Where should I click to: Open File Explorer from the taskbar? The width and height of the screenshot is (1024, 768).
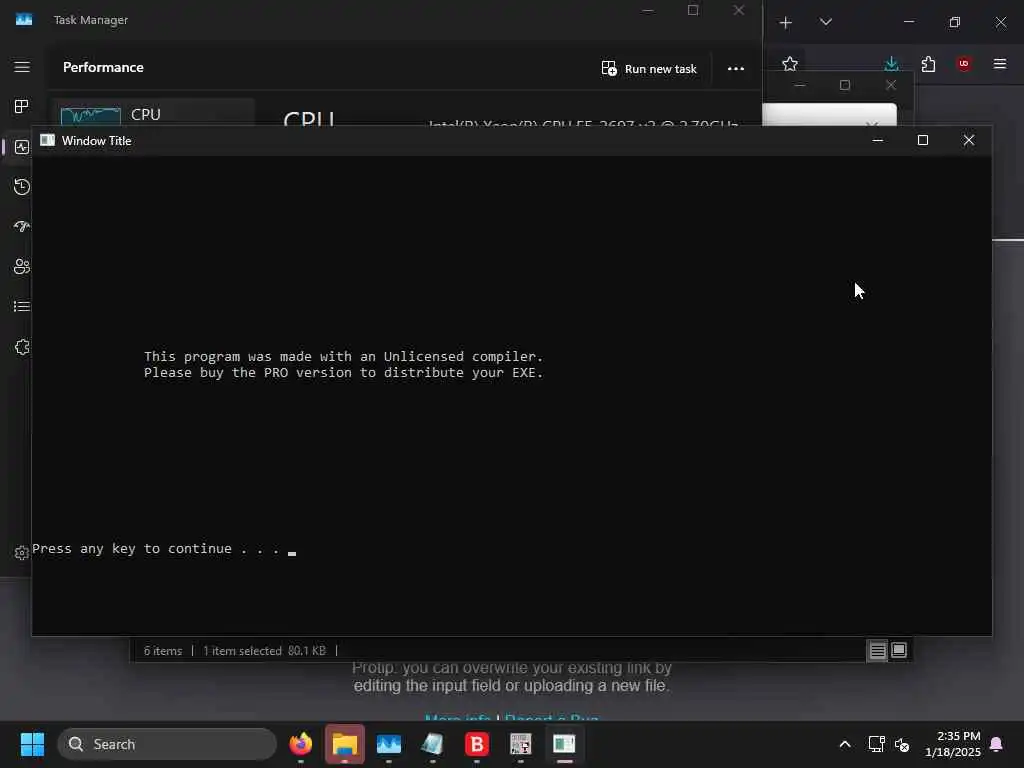pos(345,744)
